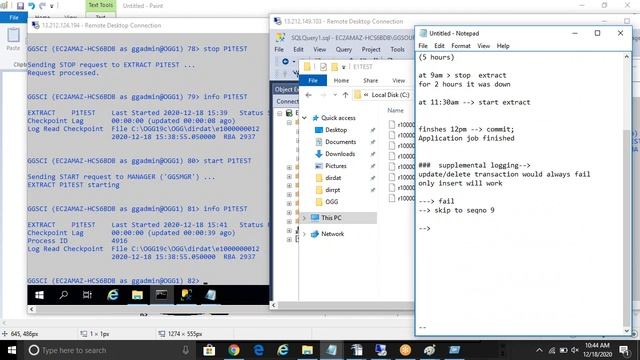Viewport: 640px width, 360px height.
Task: Open Notepad View menu
Action: click(x=484, y=46)
